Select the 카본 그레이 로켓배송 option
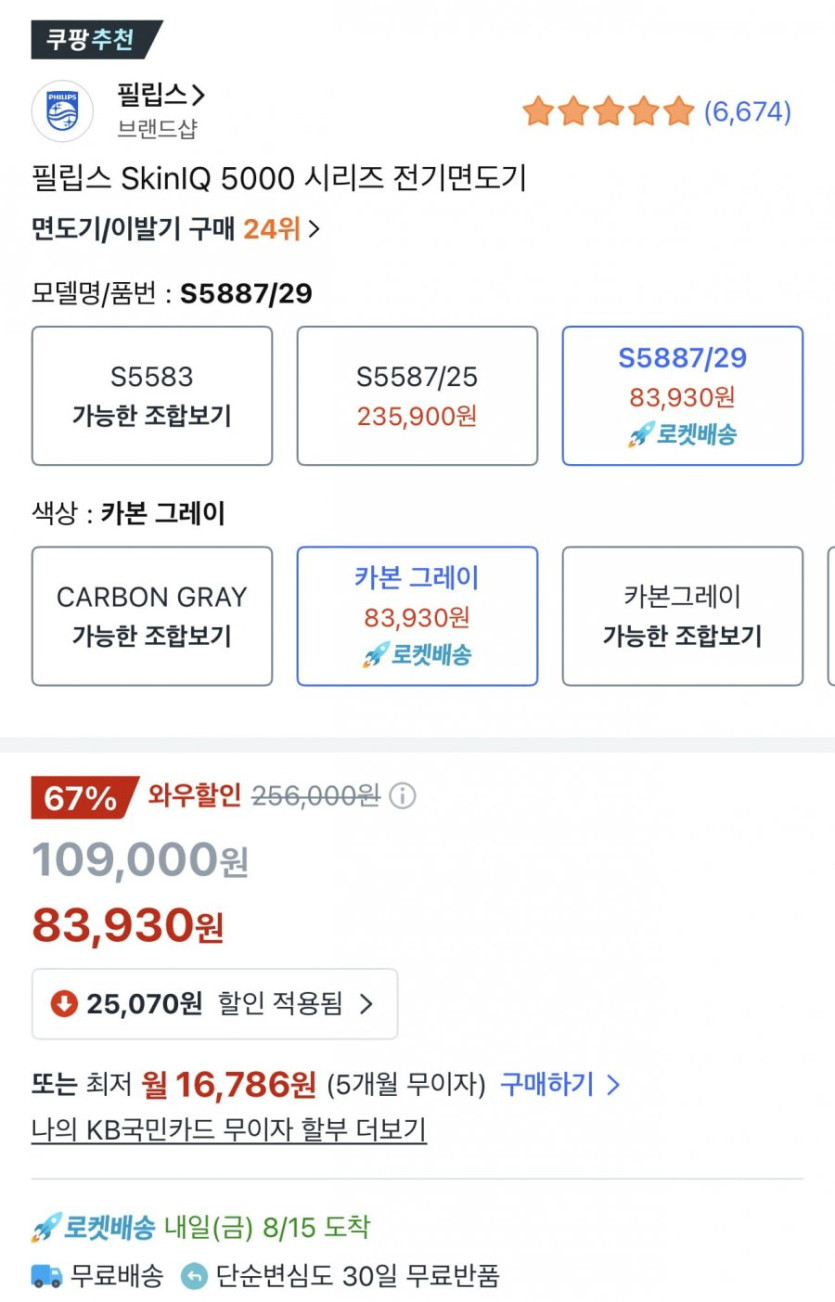835x1302 pixels. coord(417,616)
